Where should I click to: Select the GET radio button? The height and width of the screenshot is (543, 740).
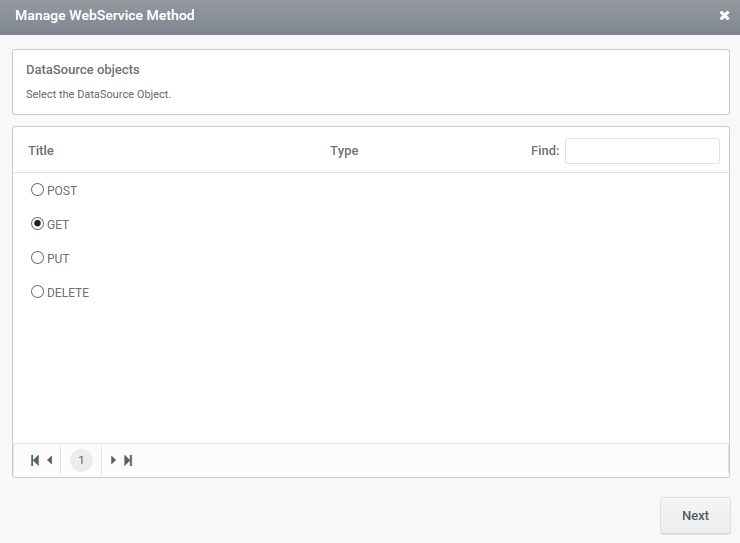click(x=37, y=224)
